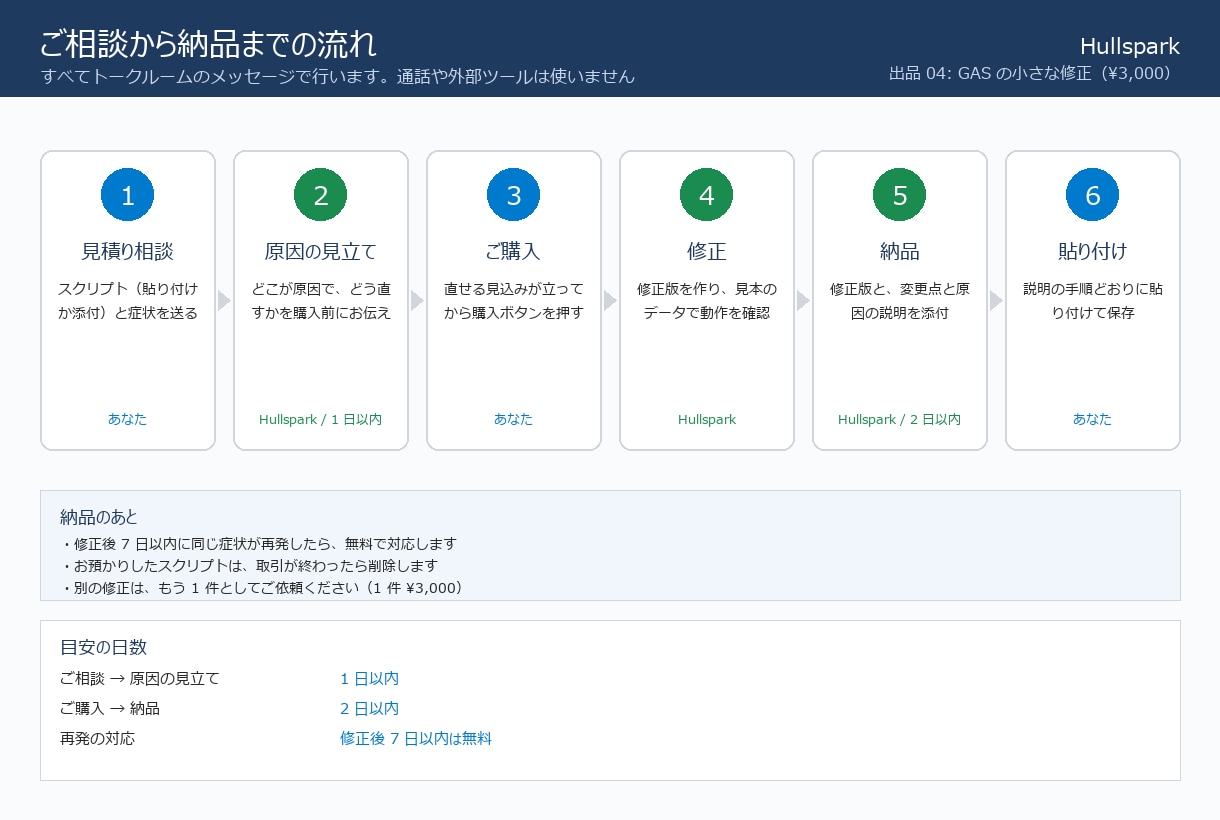This screenshot has width=1220, height=820.
Task: Click the 納品のあと section heading
Action: pyautogui.click(x=99, y=517)
